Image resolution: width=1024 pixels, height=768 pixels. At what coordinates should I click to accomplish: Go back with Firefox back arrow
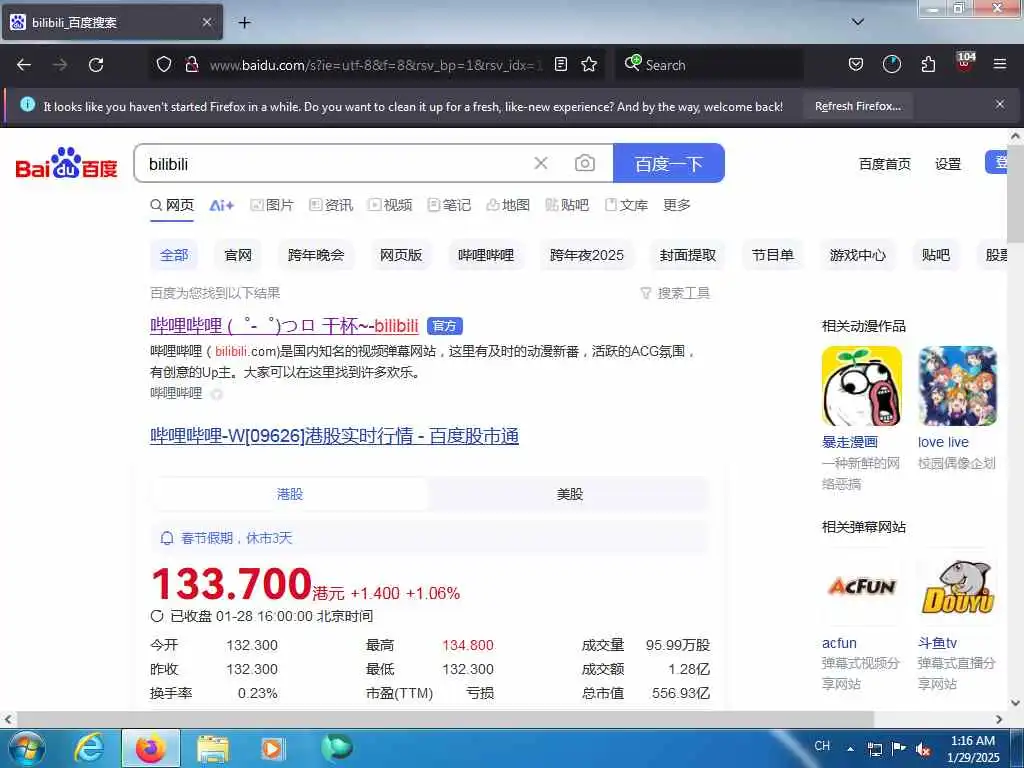coord(24,65)
